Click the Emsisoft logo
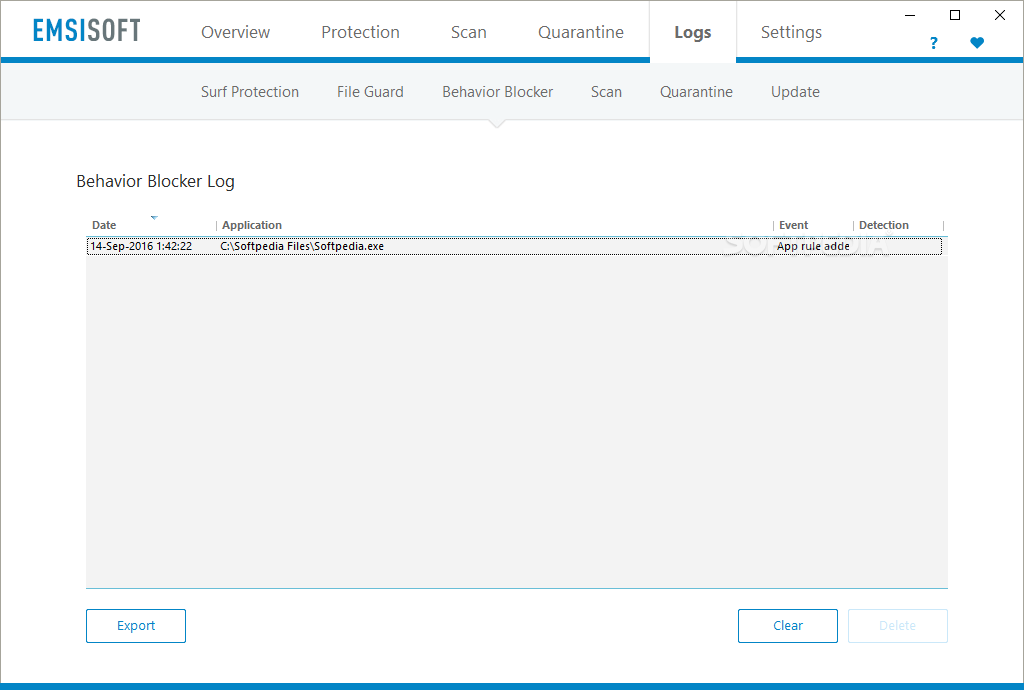The height and width of the screenshot is (690, 1024). [x=86, y=30]
